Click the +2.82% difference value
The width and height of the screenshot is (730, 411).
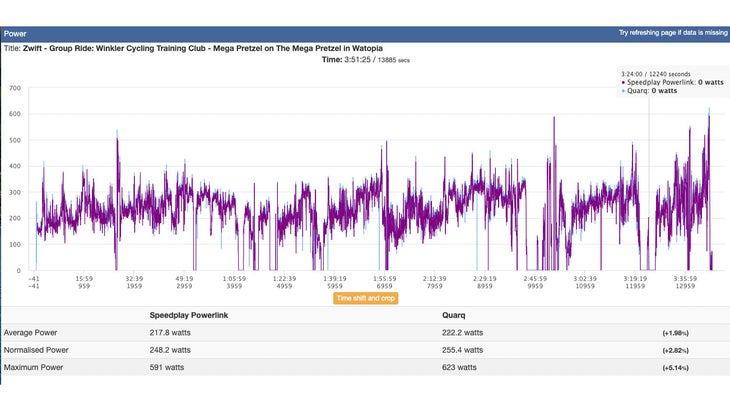click(676, 350)
